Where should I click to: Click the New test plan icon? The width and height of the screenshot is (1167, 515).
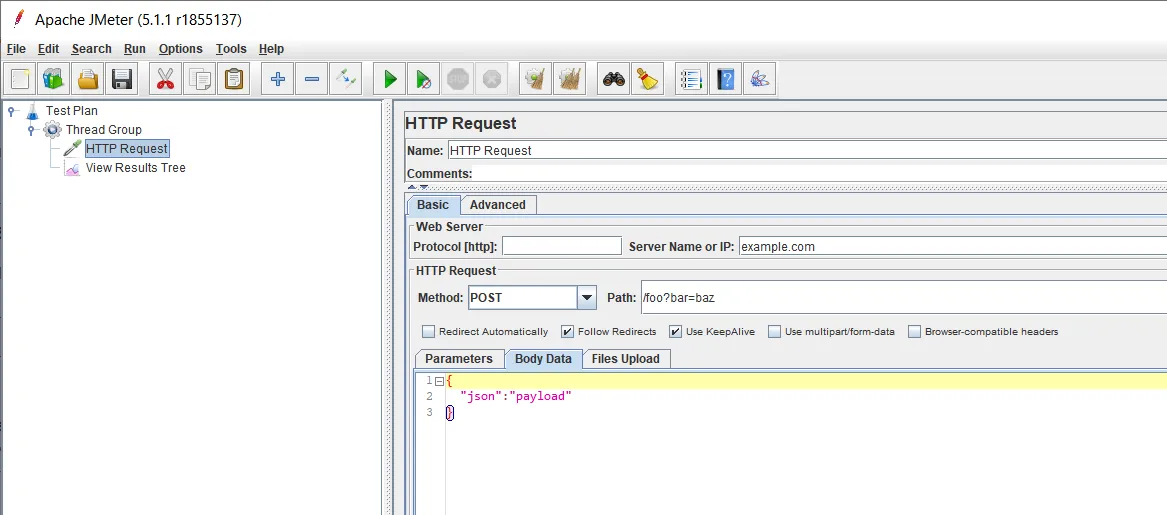pos(19,78)
